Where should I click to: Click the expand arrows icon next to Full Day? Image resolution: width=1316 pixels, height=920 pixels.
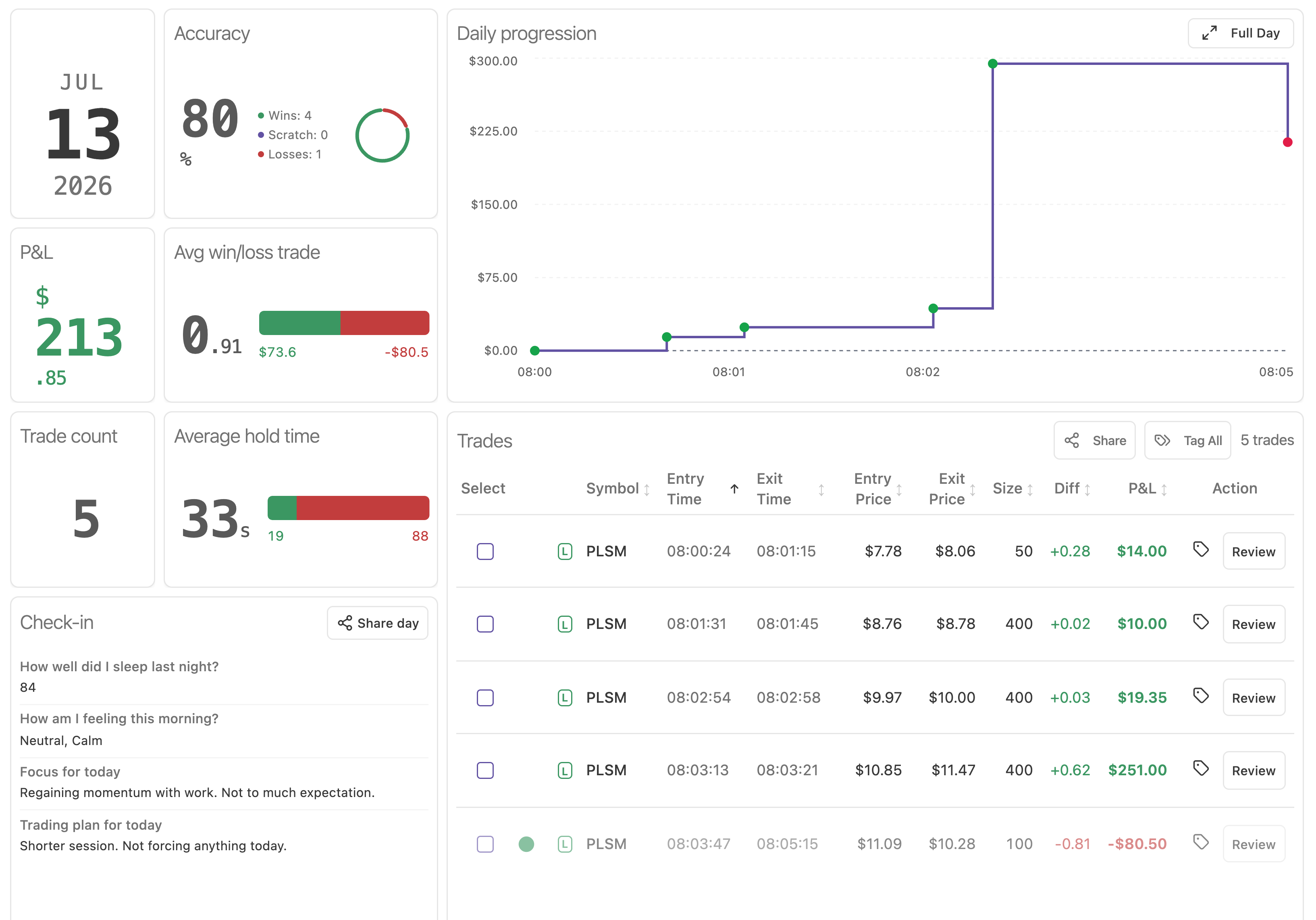(1209, 33)
